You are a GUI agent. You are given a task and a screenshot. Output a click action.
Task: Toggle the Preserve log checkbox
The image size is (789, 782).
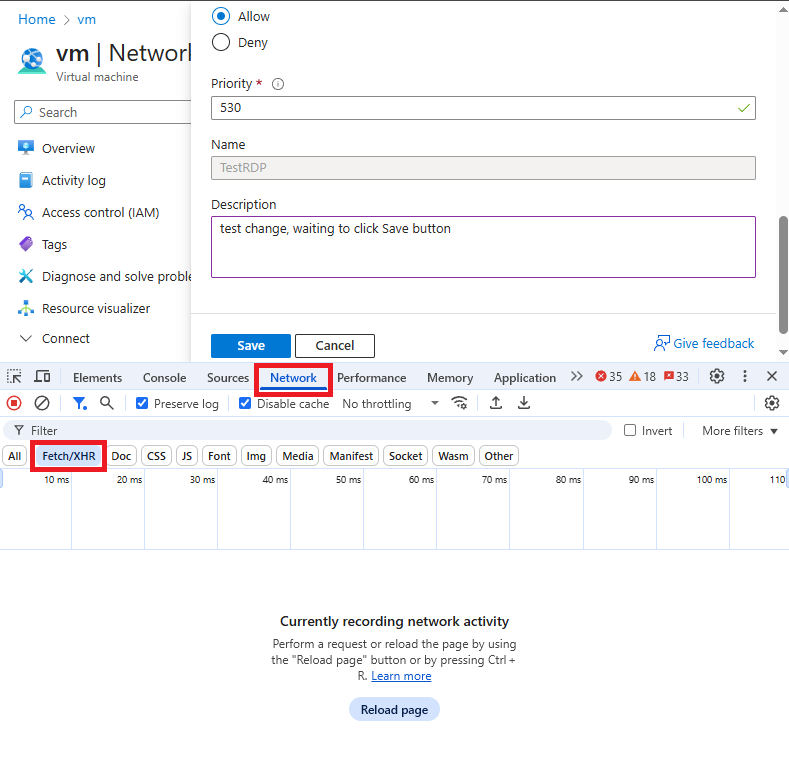point(142,403)
